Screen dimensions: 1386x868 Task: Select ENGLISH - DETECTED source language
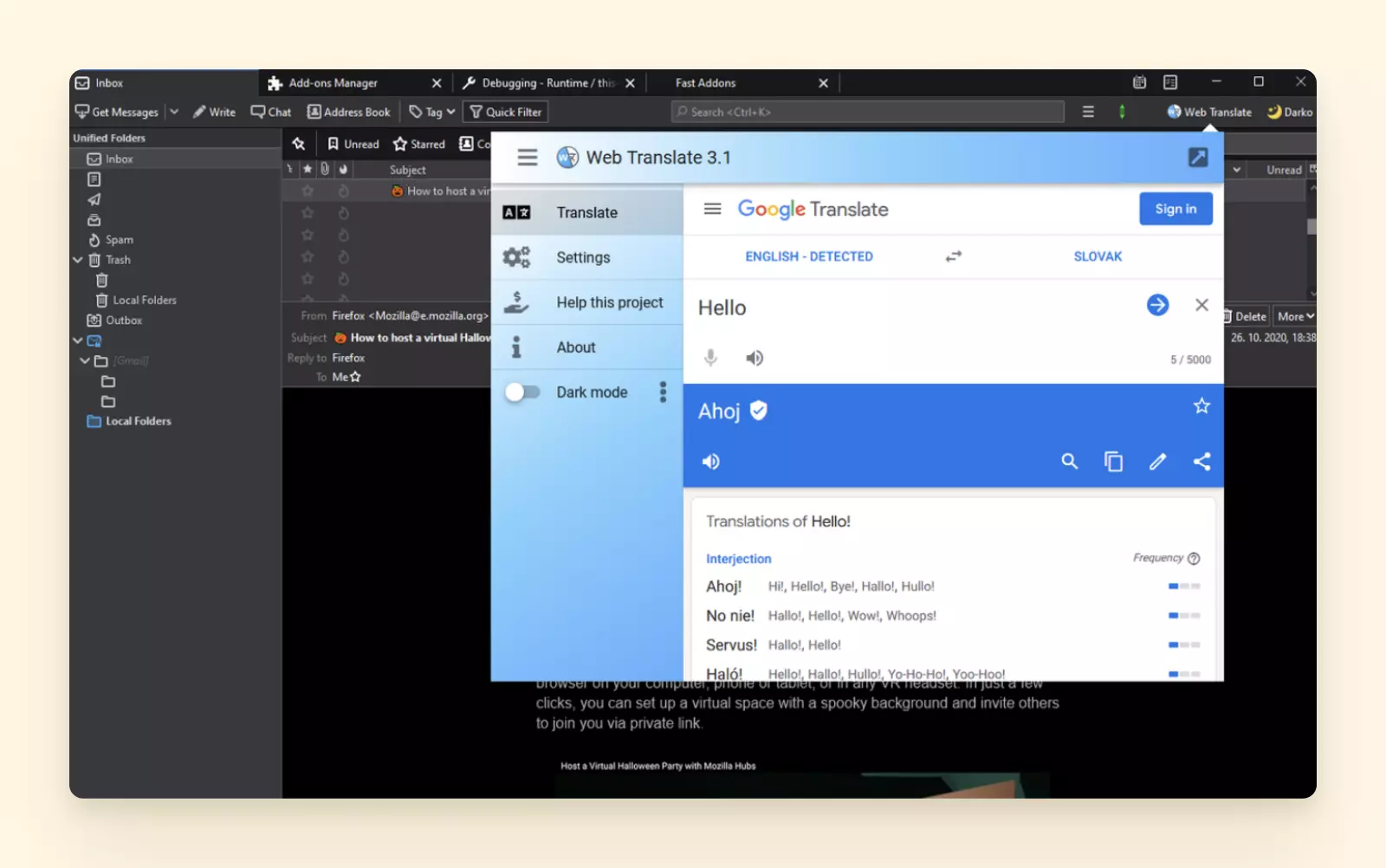coord(809,256)
